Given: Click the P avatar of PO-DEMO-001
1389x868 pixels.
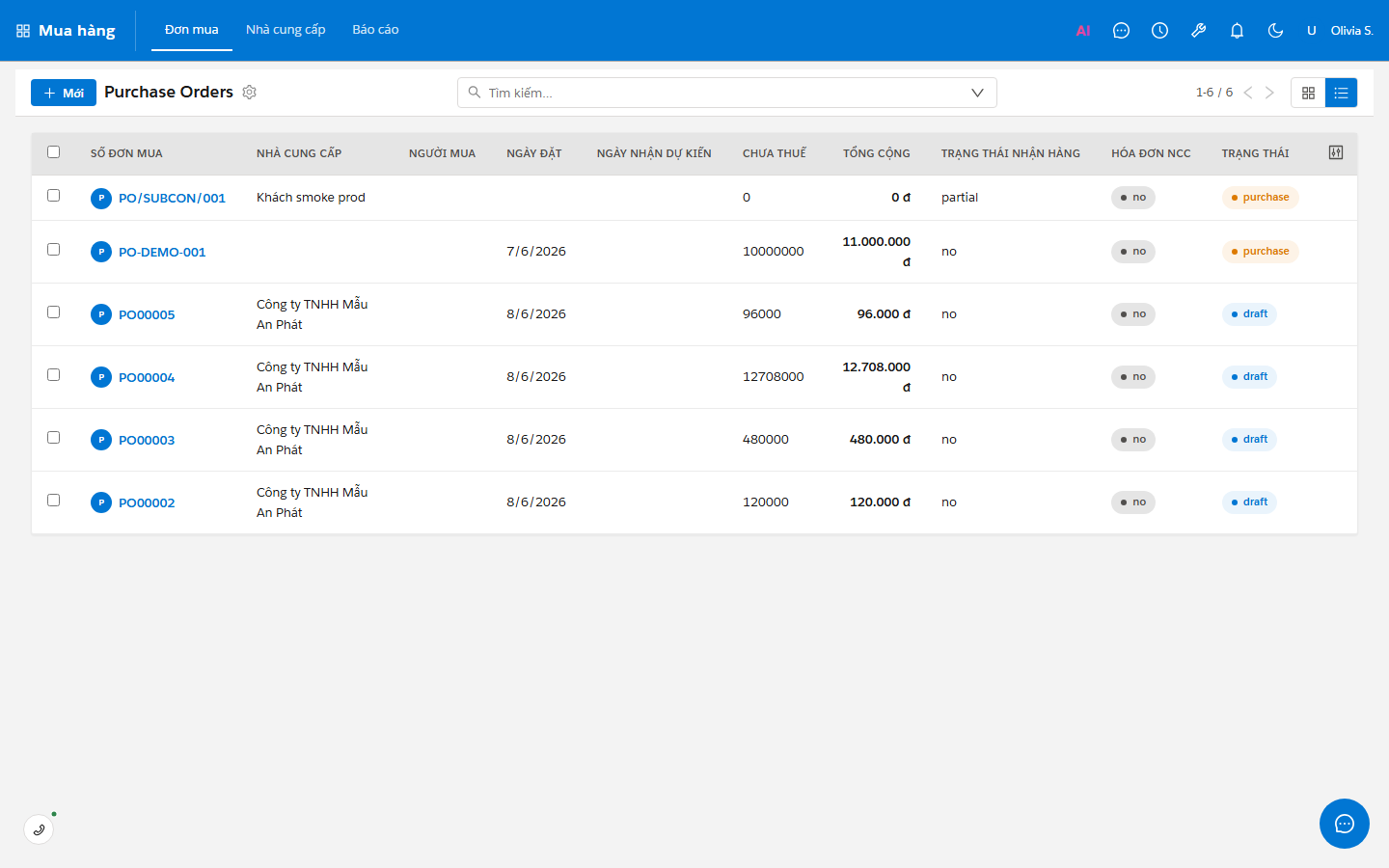Looking at the screenshot, I should pos(101,252).
